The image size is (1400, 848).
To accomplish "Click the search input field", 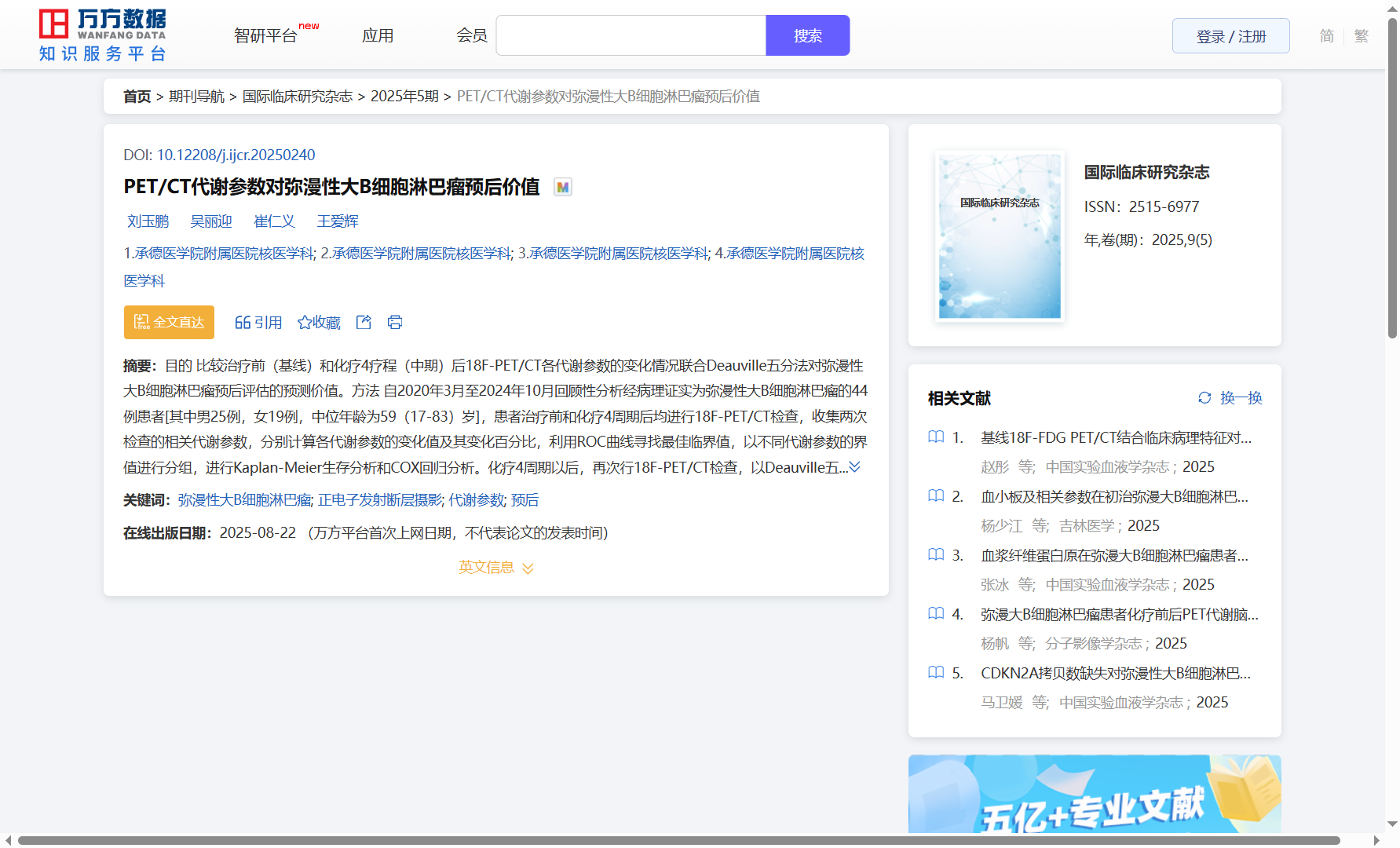I will pyautogui.click(x=631, y=36).
